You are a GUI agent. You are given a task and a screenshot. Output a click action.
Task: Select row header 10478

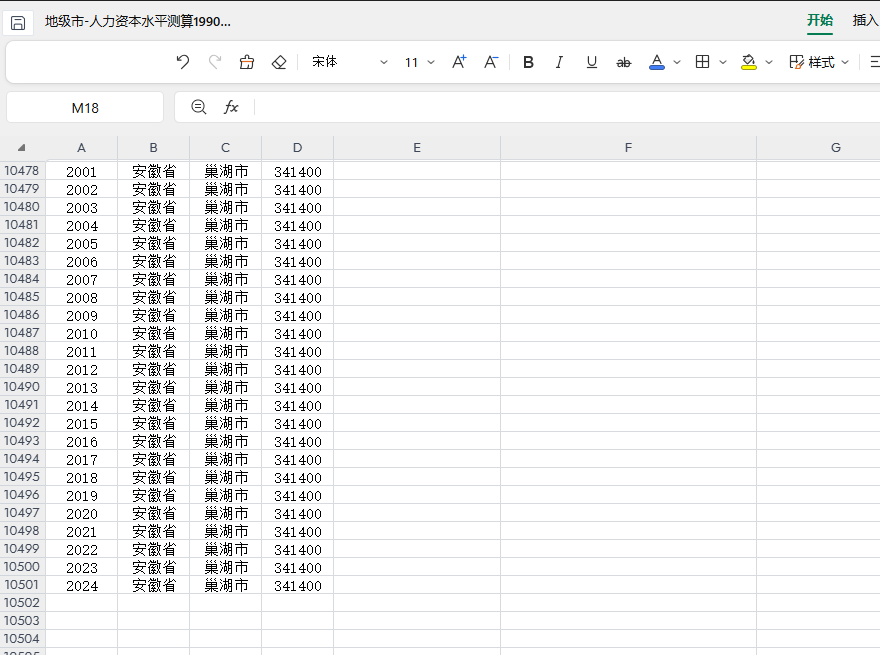tap(22, 171)
